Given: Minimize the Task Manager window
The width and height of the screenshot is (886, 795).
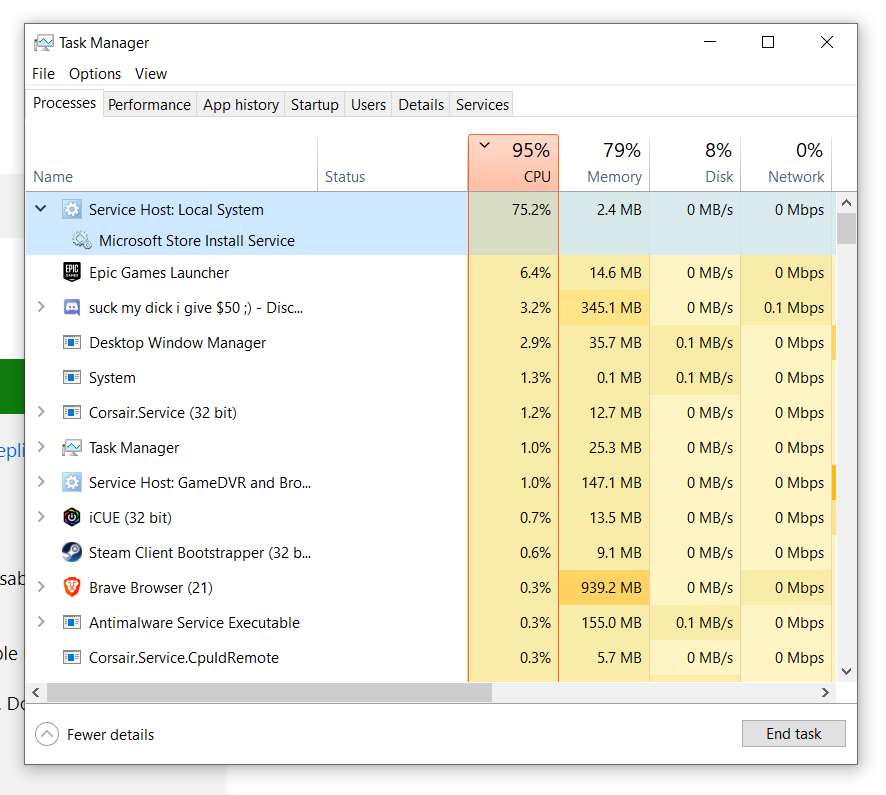Looking at the screenshot, I should pyautogui.click(x=710, y=42).
